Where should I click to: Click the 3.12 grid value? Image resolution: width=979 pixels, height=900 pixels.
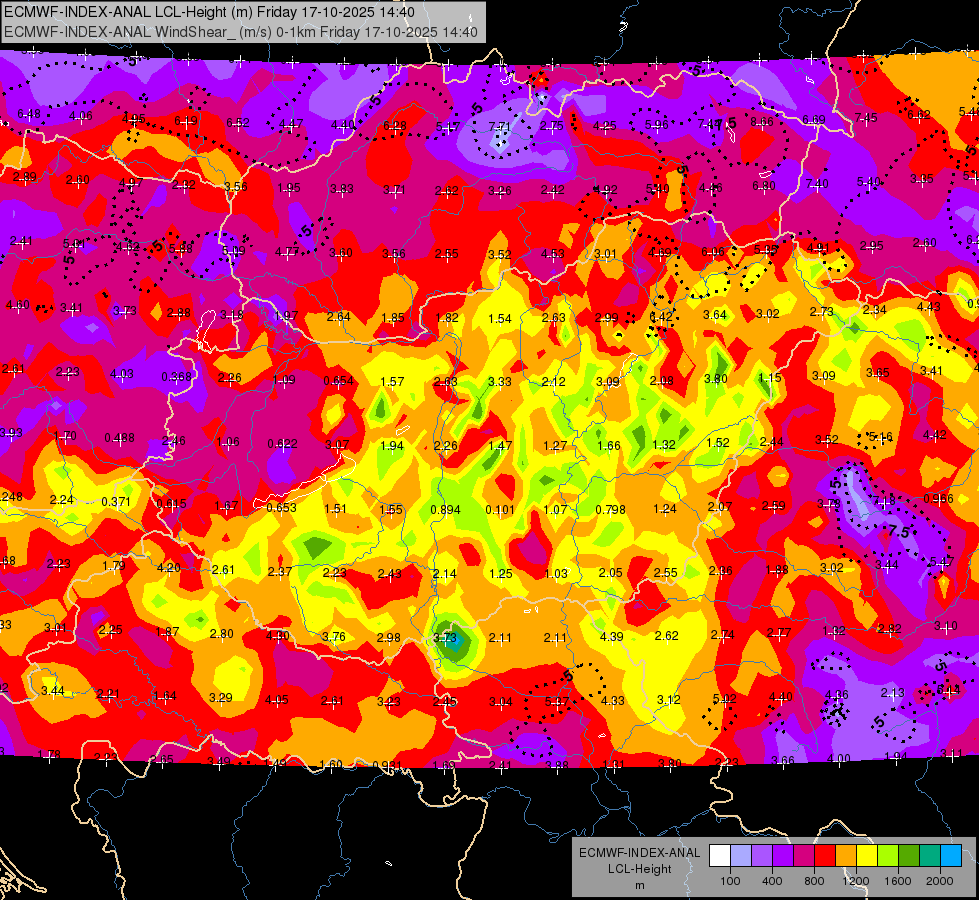pyautogui.click(x=668, y=700)
